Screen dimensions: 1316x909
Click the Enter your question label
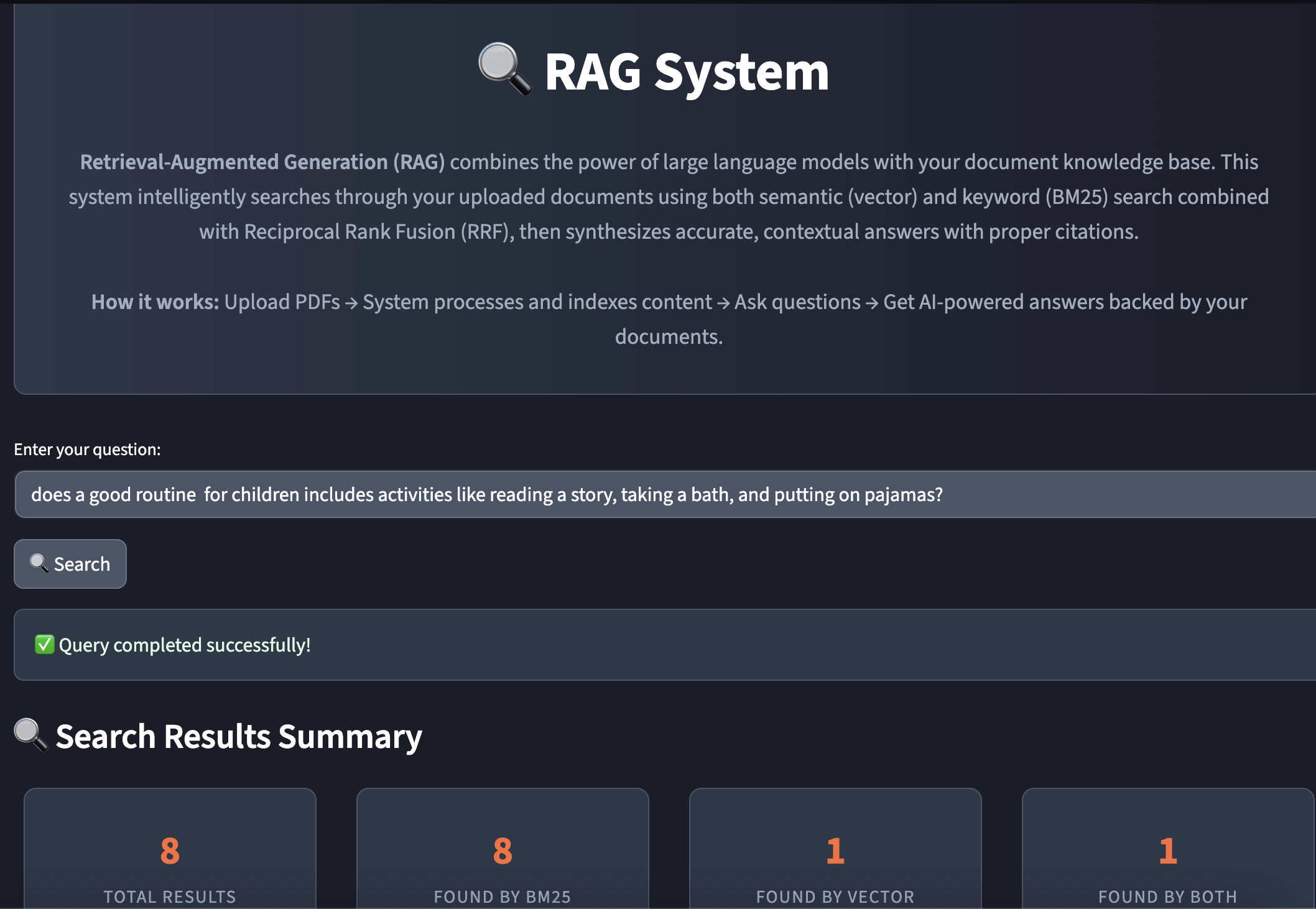(87, 448)
